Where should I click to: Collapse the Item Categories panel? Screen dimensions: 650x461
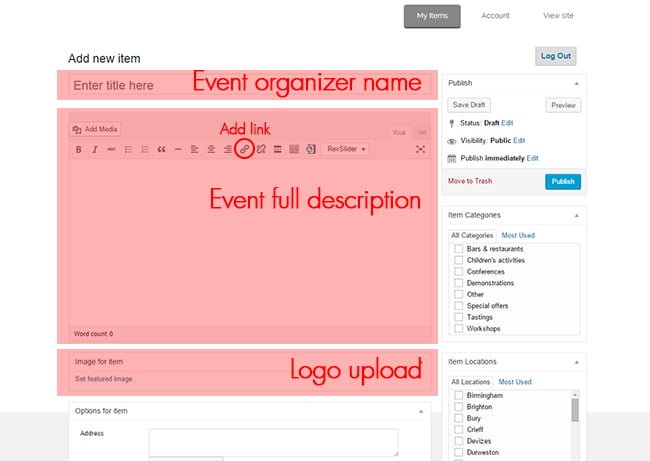577,216
